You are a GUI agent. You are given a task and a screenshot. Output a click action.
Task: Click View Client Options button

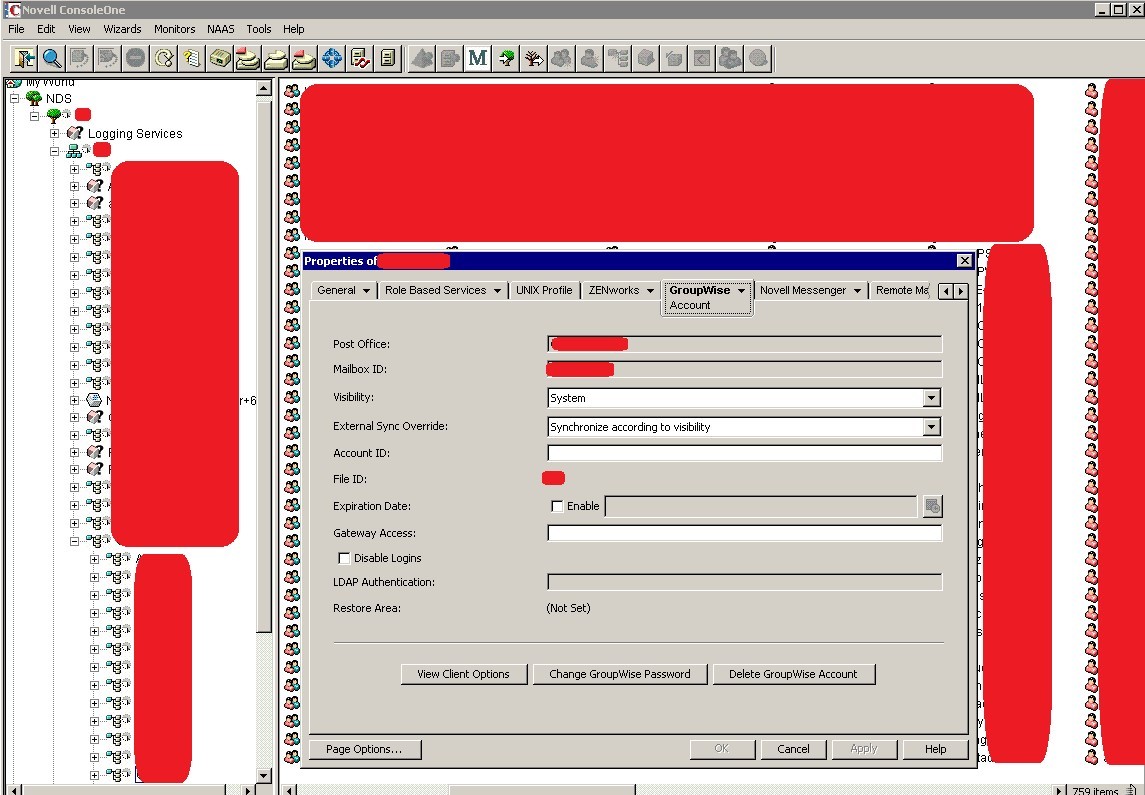tap(464, 674)
